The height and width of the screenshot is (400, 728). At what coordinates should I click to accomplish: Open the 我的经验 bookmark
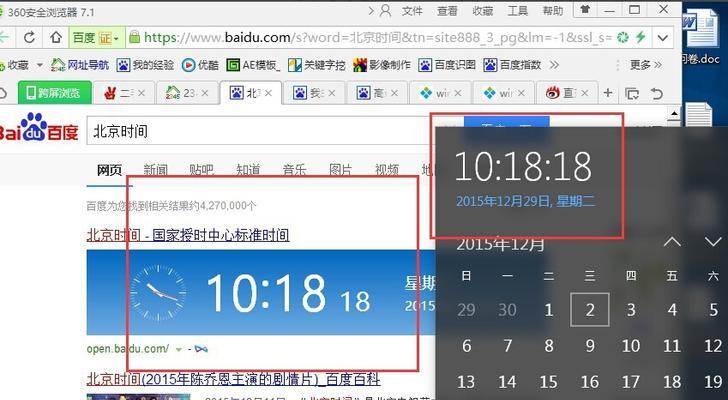click(146, 65)
